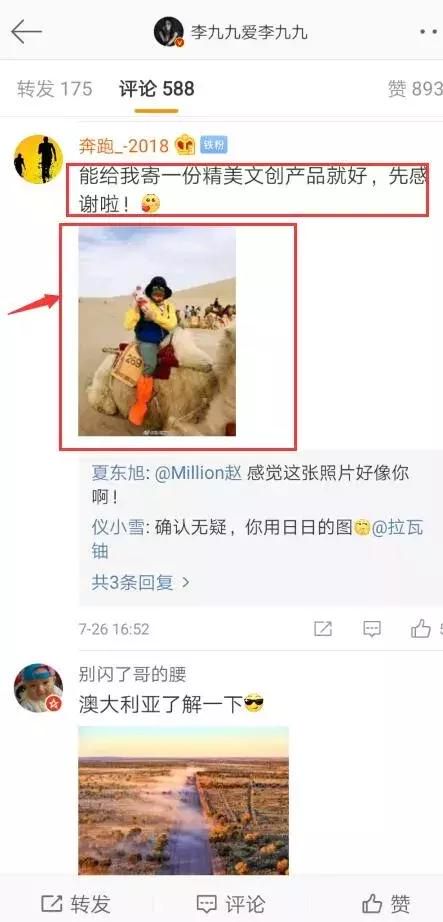This screenshot has height=922, width=443.
Task: Switch to the 赞 tab
Action: click(415, 89)
